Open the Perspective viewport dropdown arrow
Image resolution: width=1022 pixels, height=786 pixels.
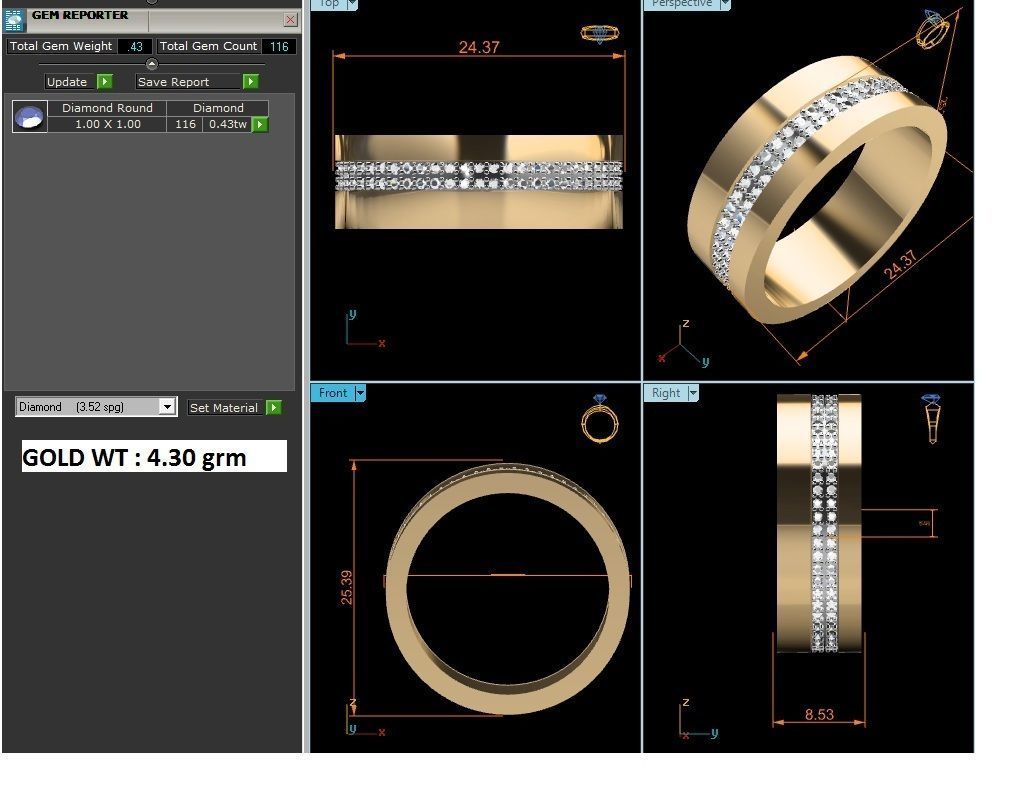725,4
